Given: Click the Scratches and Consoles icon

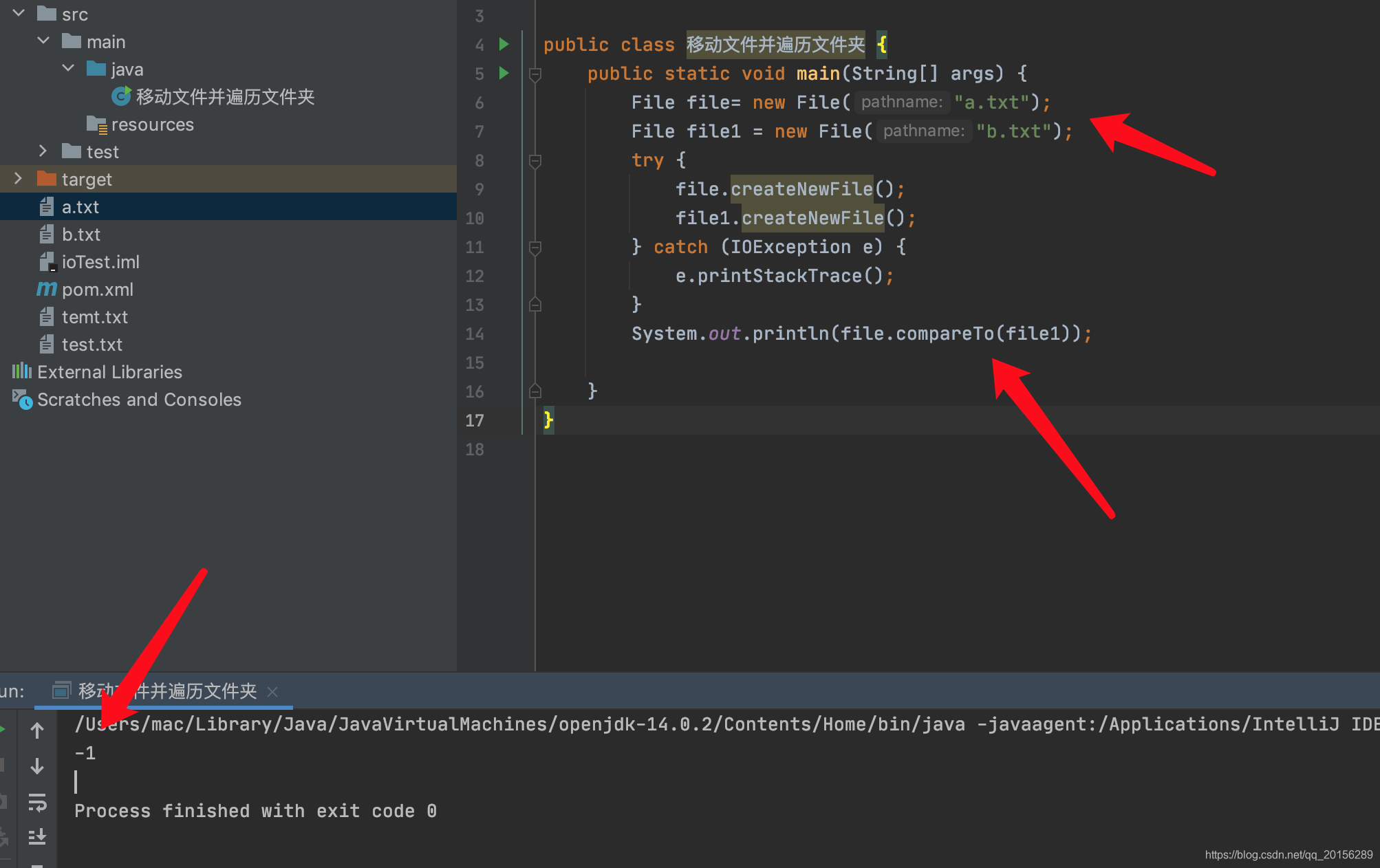Looking at the screenshot, I should pyautogui.click(x=22, y=399).
